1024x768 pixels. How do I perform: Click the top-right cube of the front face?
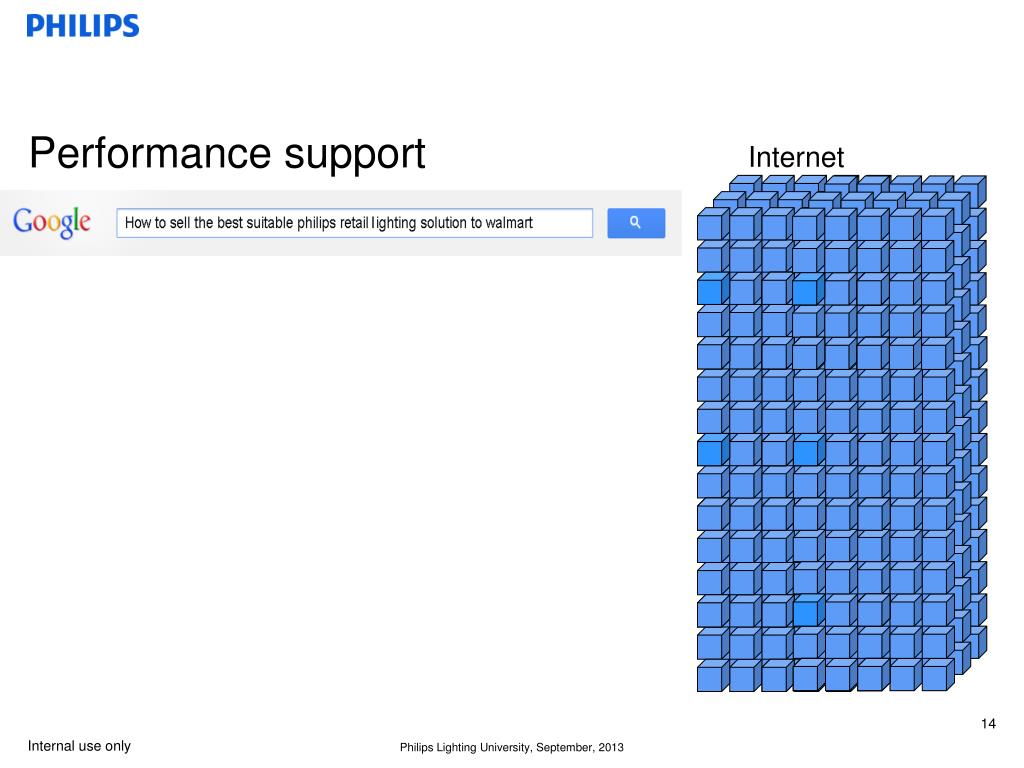point(935,227)
